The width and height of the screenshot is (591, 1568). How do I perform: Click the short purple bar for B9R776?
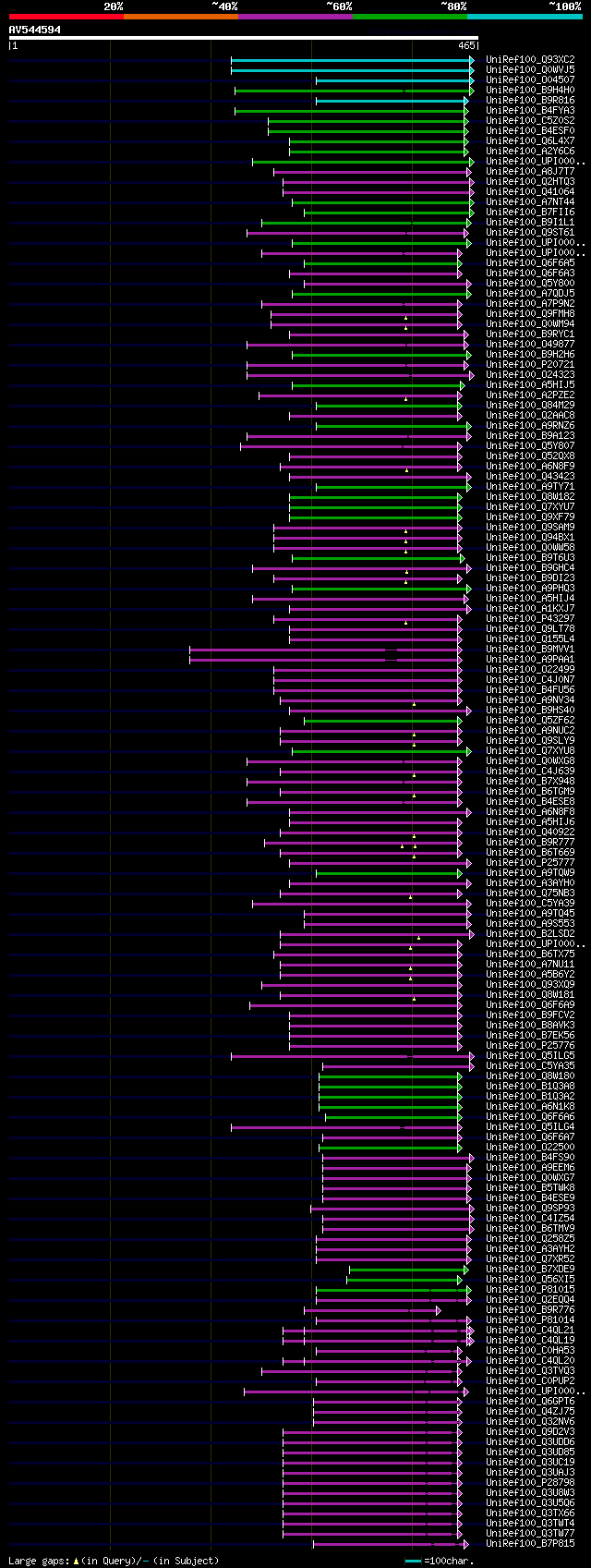(372, 1310)
